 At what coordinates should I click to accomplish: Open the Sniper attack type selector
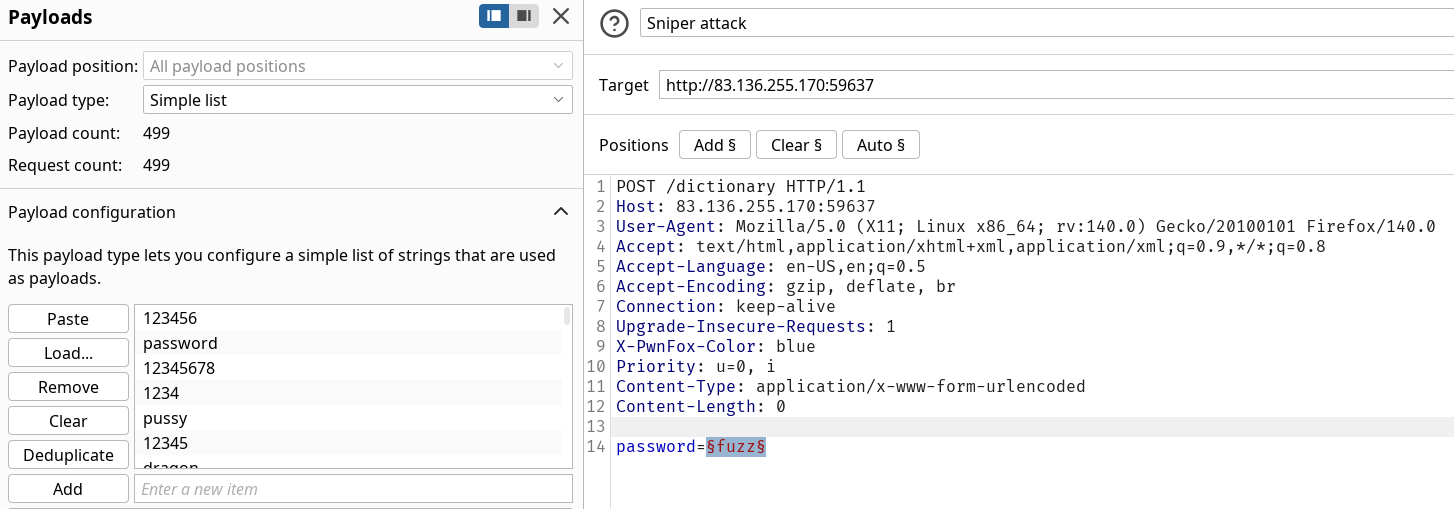pyautogui.click(x=1045, y=23)
